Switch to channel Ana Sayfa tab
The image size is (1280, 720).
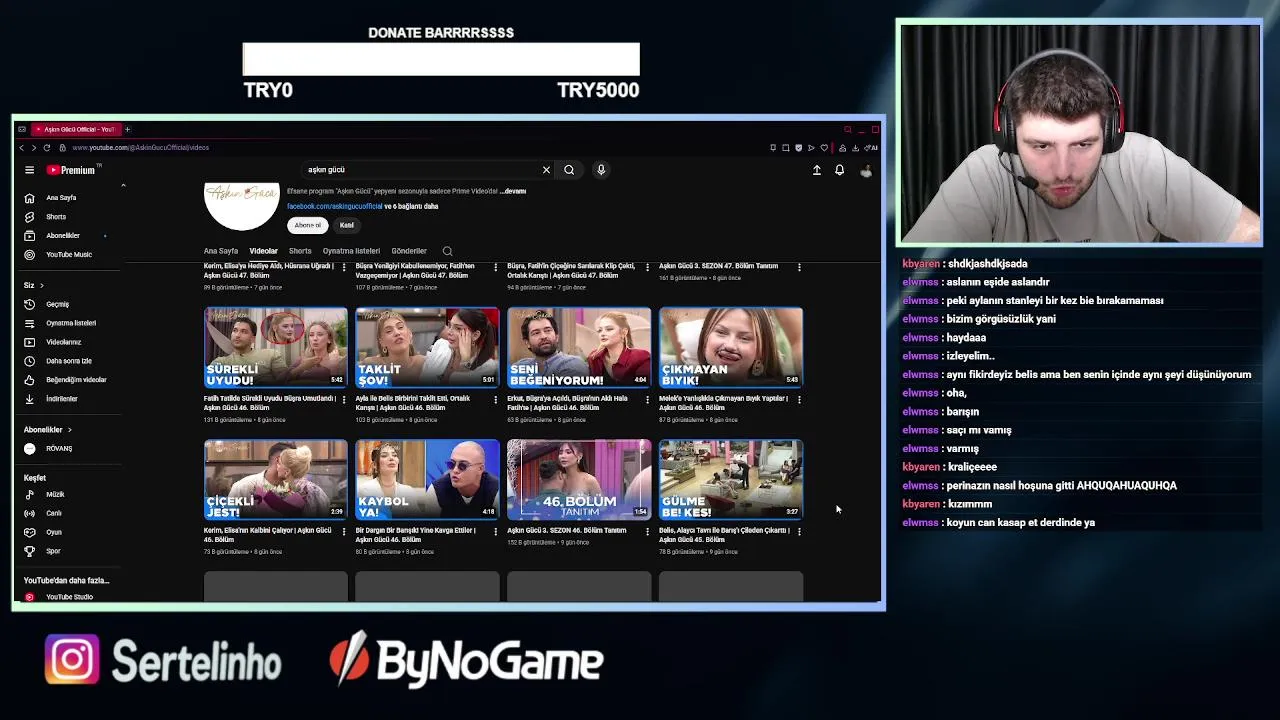(221, 251)
